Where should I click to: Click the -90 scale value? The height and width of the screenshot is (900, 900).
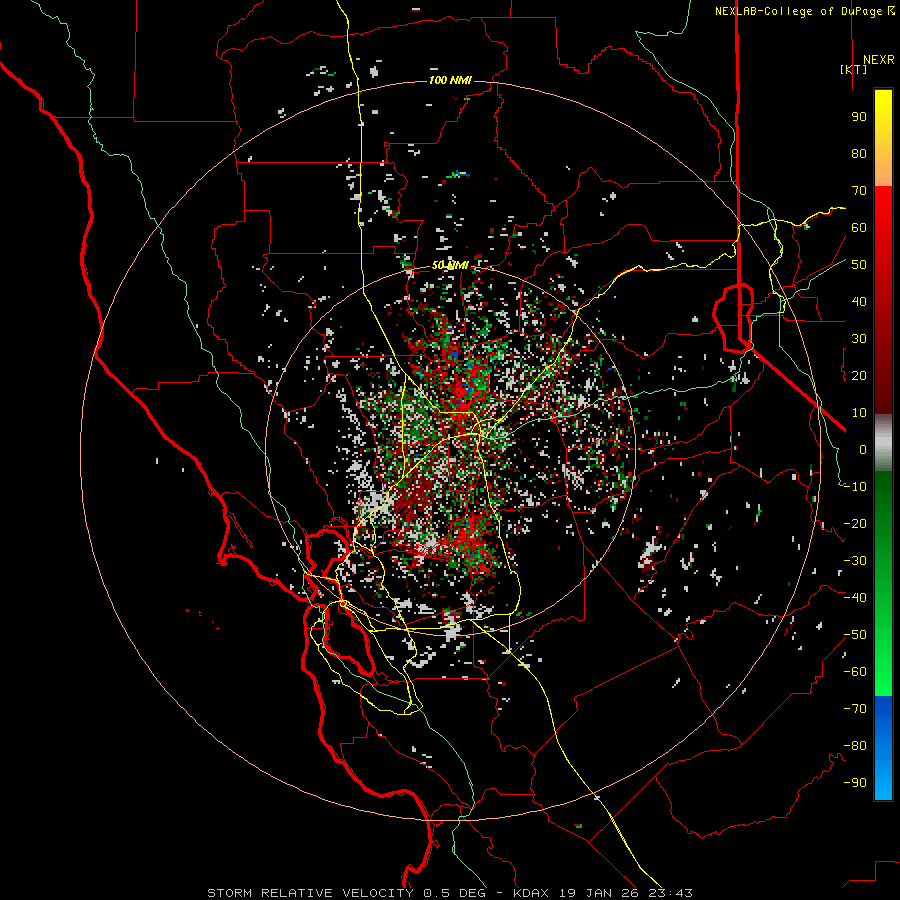[x=855, y=783]
